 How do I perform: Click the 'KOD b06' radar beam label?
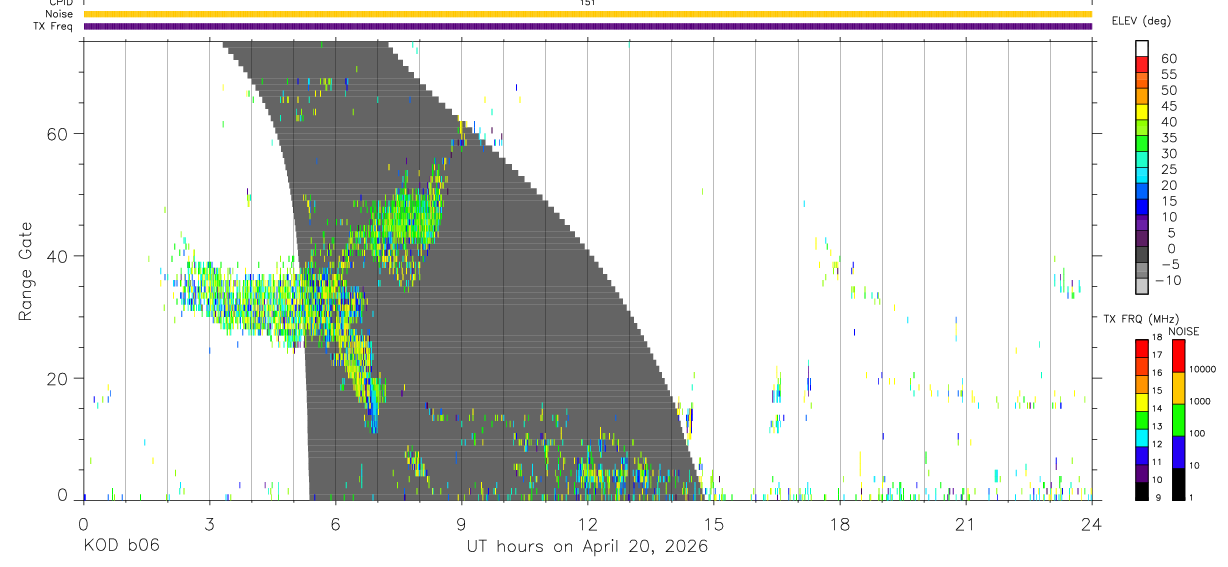pos(120,547)
